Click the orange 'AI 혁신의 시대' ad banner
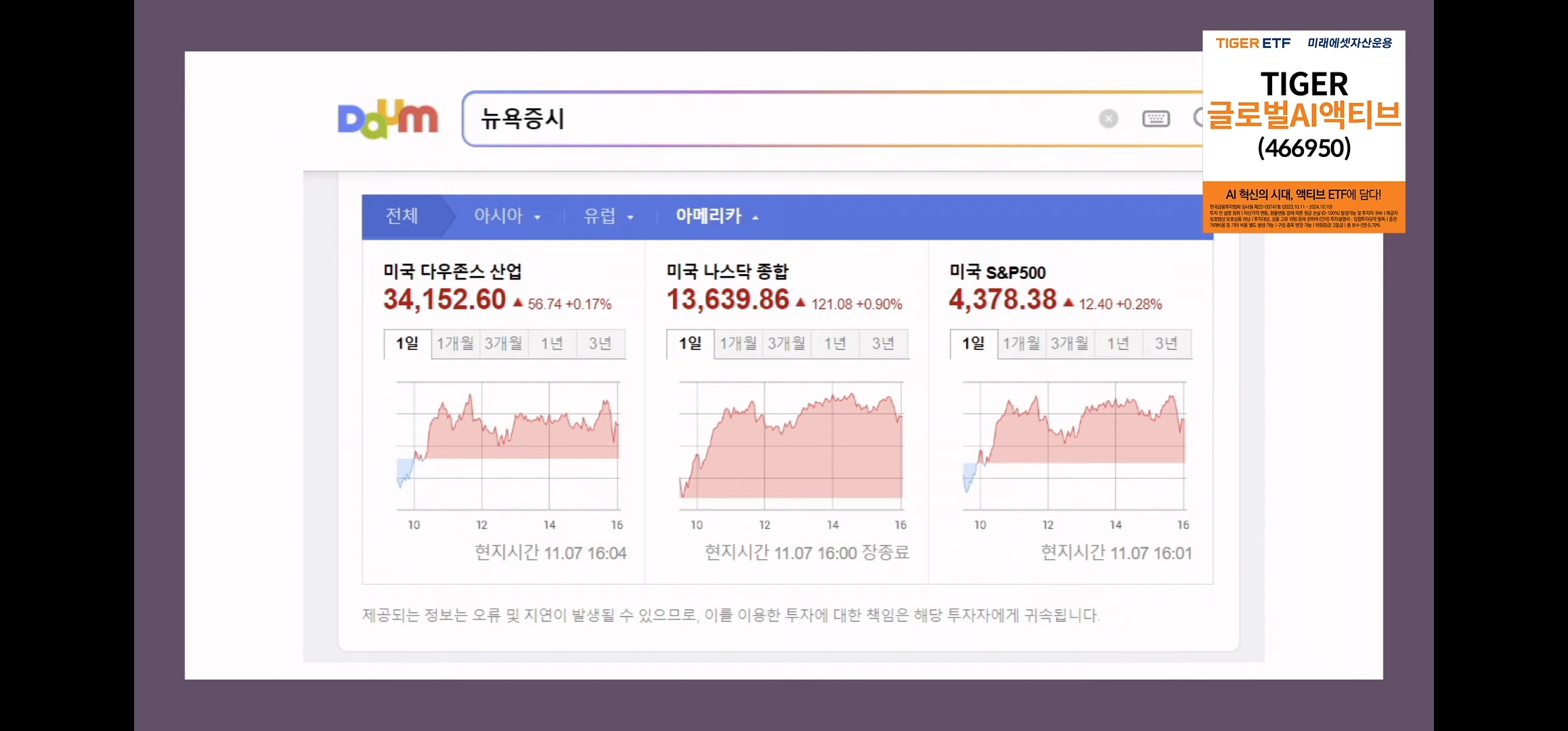The image size is (1568, 731). 1304,207
